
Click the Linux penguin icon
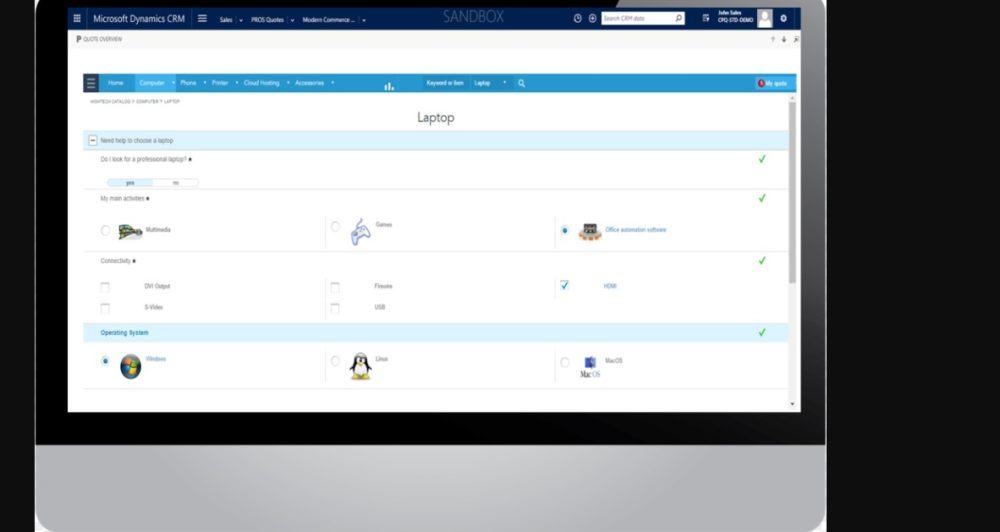click(x=360, y=367)
